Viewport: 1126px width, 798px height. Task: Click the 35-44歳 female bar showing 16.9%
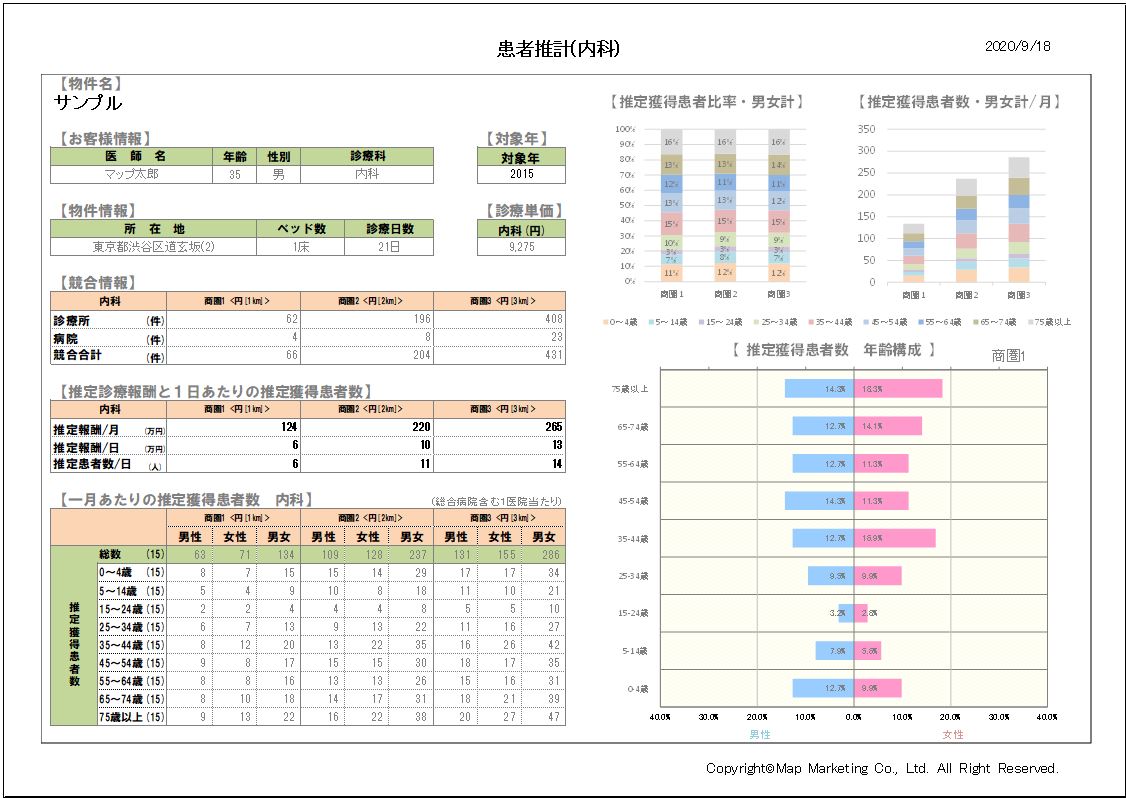895,538
